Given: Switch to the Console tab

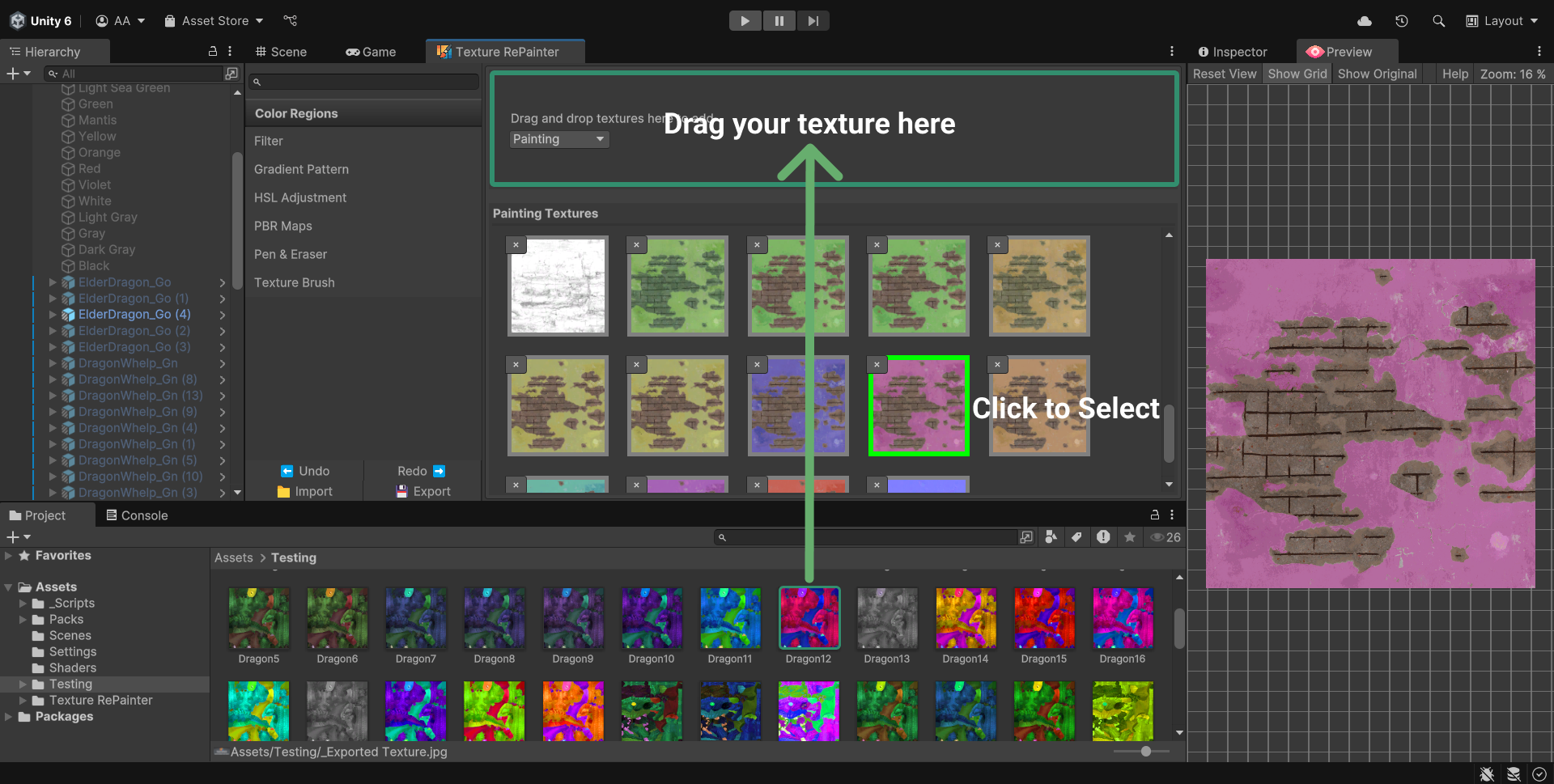Looking at the screenshot, I should tap(137, 515).
